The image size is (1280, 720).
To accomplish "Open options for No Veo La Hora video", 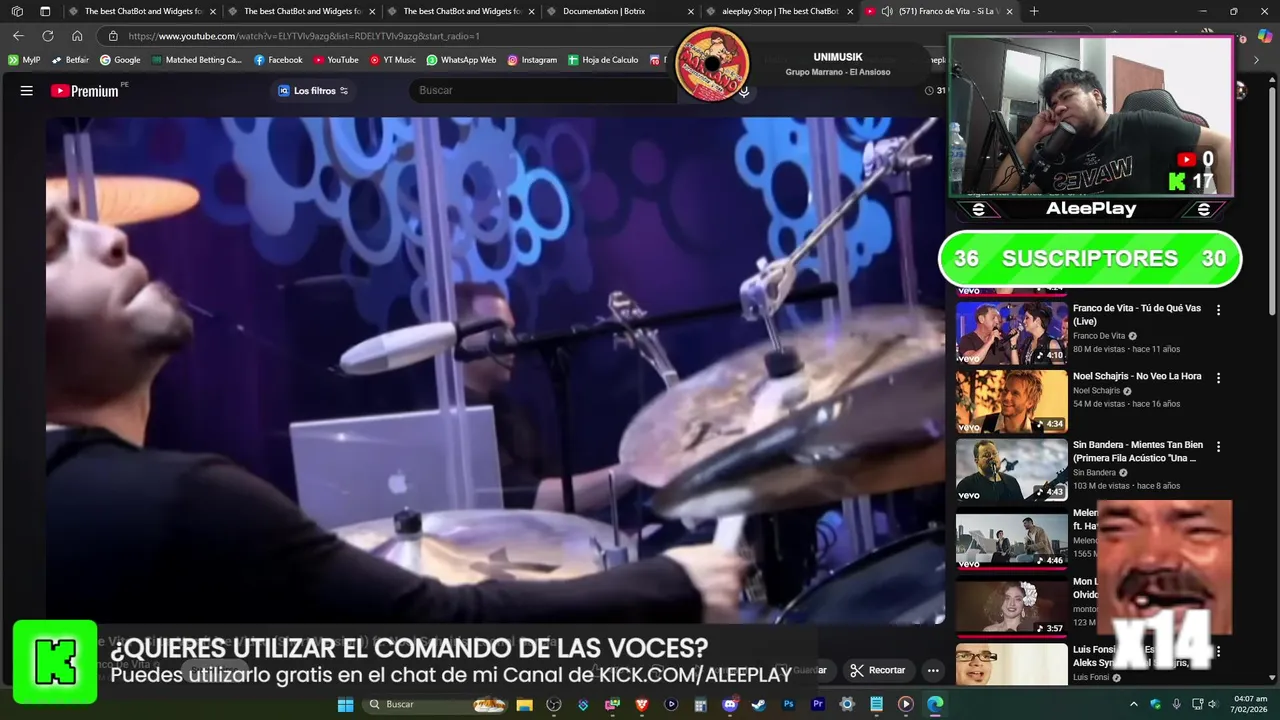I will tap(1218, 378).
